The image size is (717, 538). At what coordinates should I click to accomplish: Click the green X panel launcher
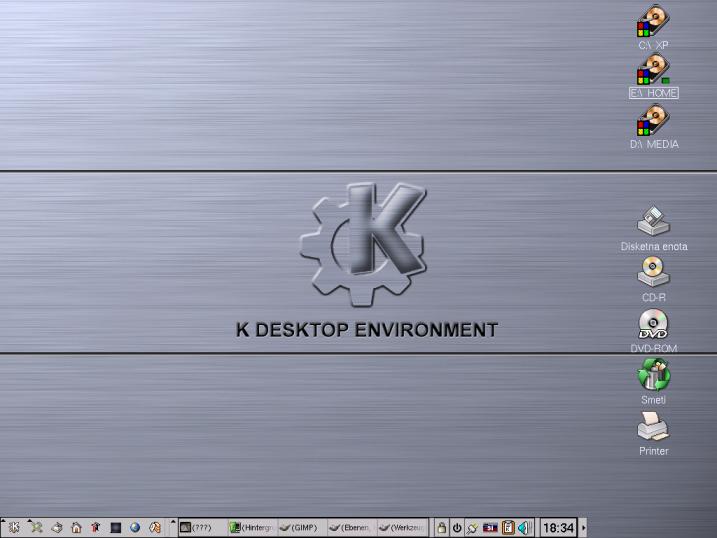[x=36, y=527]
